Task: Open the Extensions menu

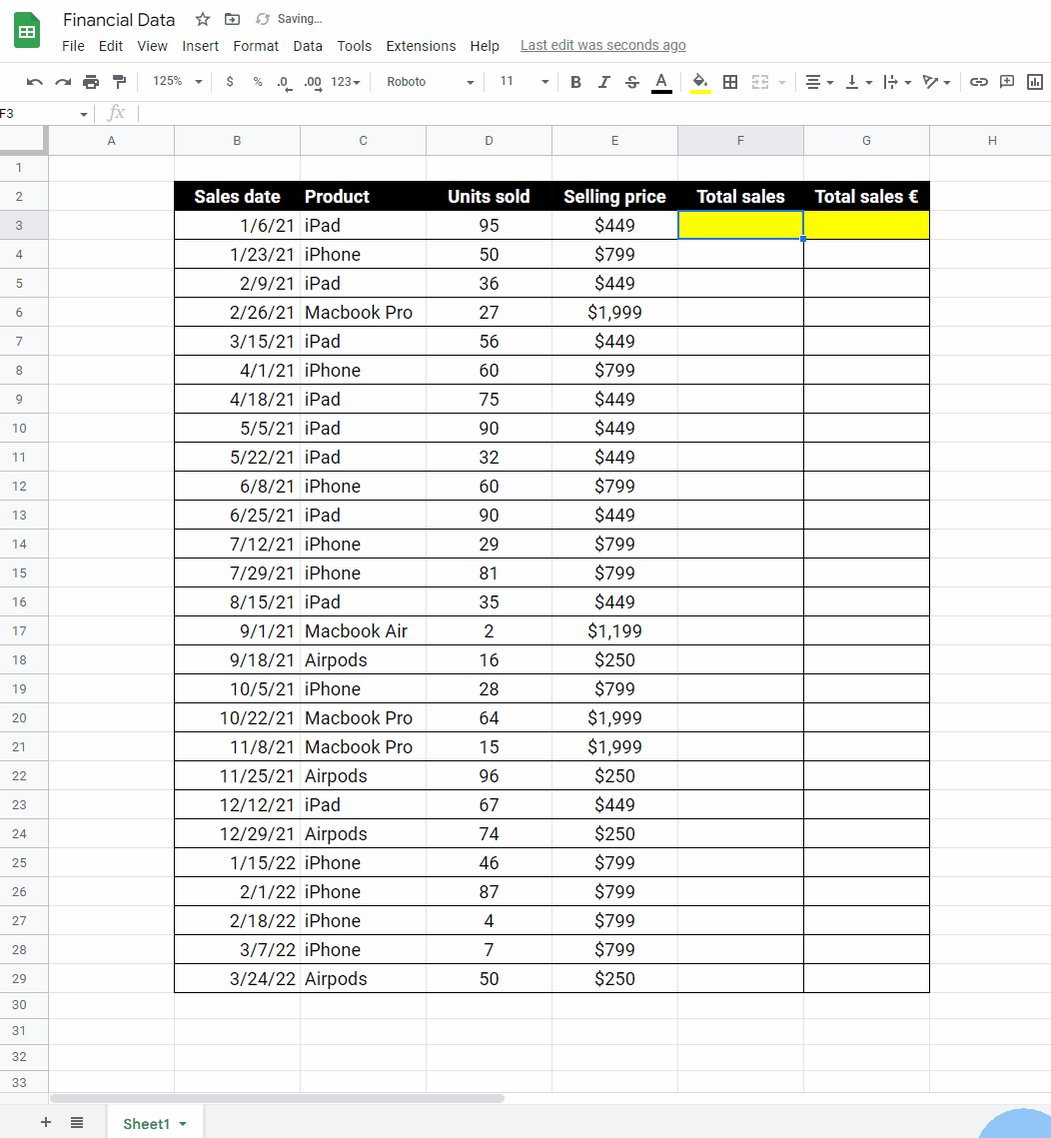Action: (421, 46)
